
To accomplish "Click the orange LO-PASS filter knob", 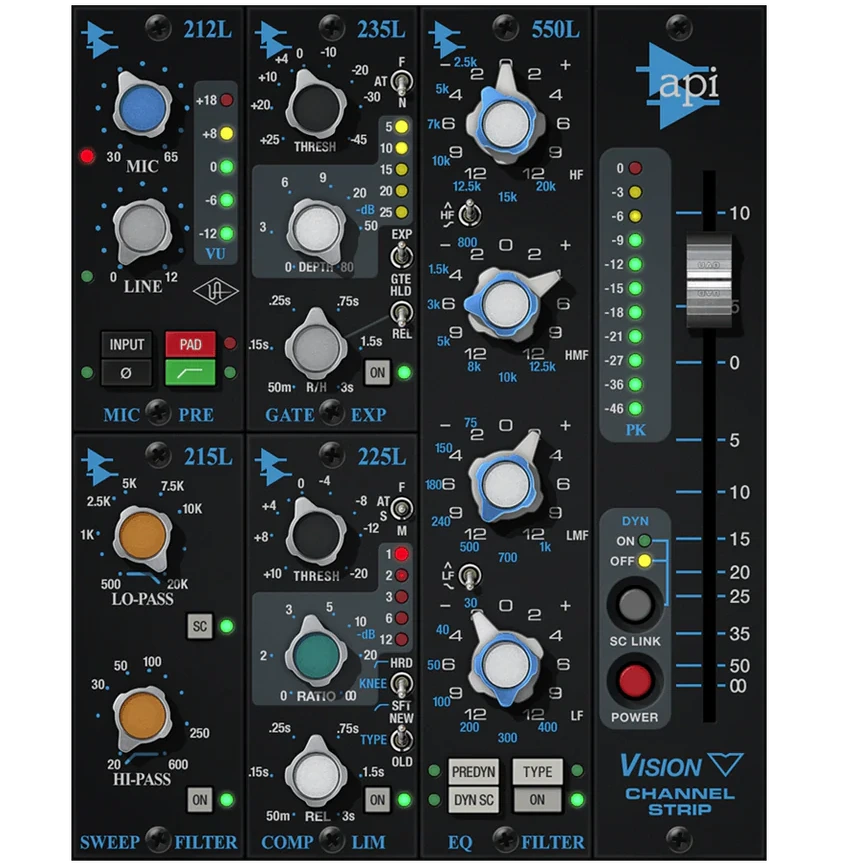I will pyautogui.click(x=143, y=537).
